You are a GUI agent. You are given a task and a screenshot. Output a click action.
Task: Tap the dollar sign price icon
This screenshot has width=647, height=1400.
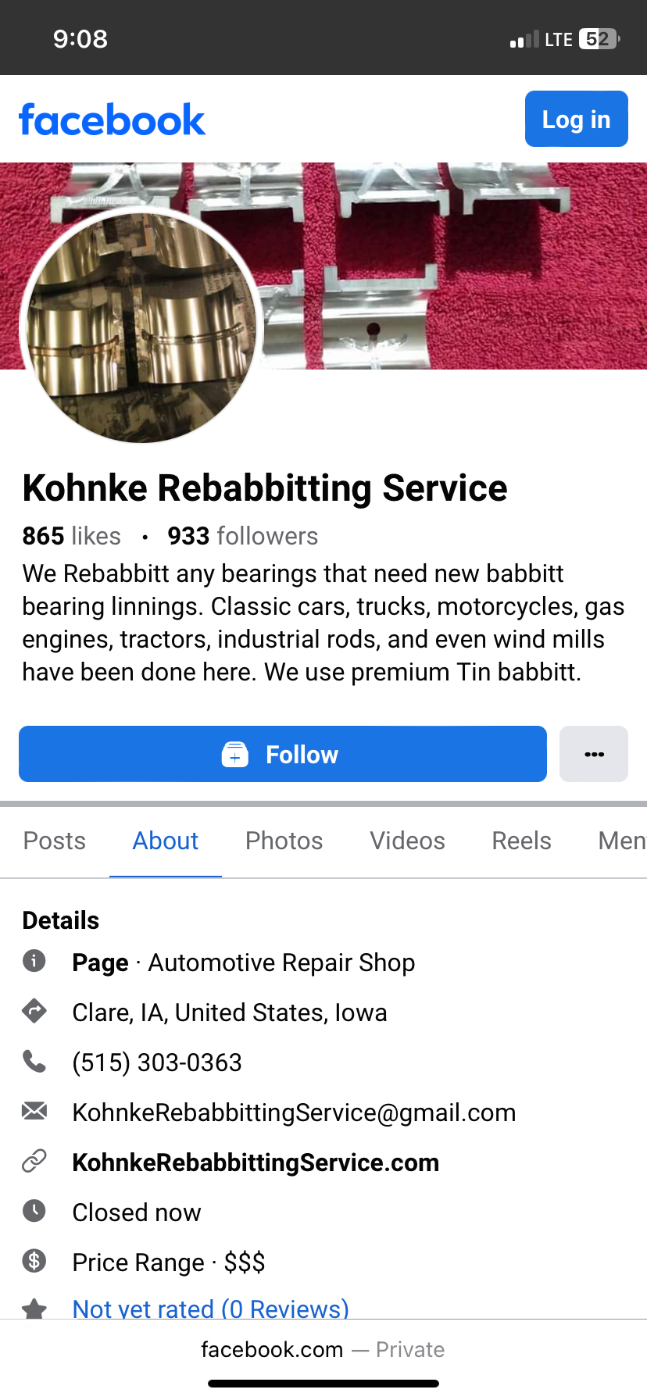[34, 1262]
